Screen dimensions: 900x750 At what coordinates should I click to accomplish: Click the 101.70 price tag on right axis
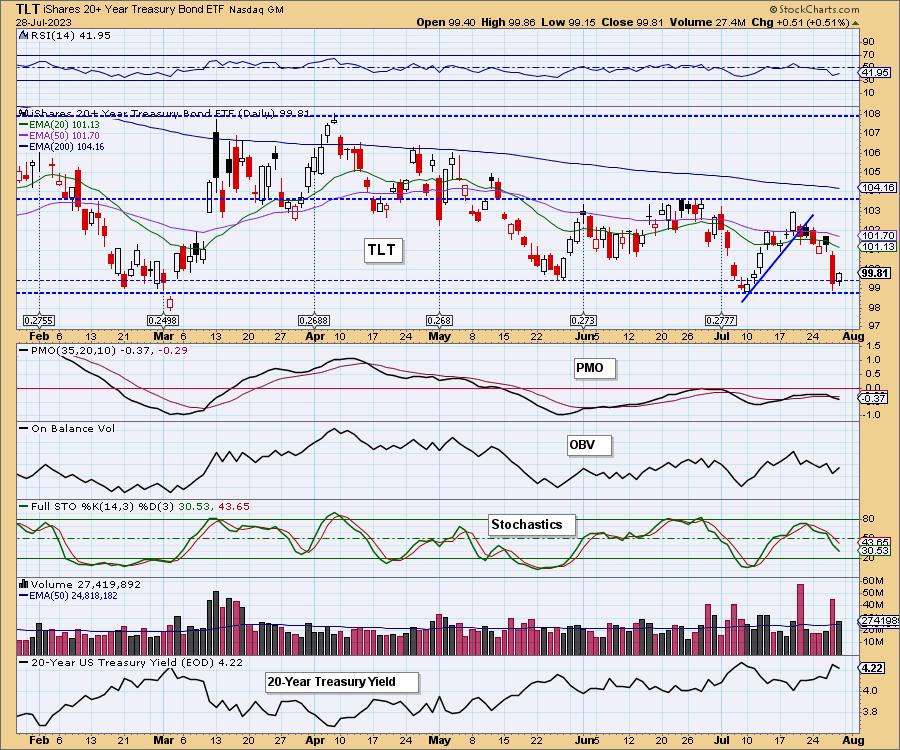[878, 235]
